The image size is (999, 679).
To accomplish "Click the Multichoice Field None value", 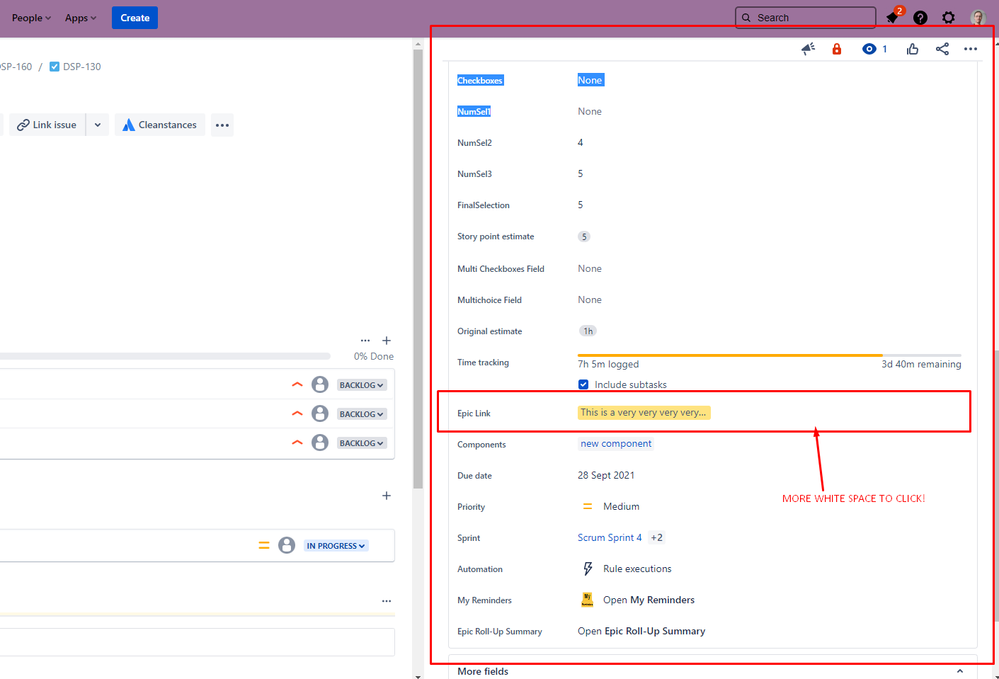I will [589, 299].
